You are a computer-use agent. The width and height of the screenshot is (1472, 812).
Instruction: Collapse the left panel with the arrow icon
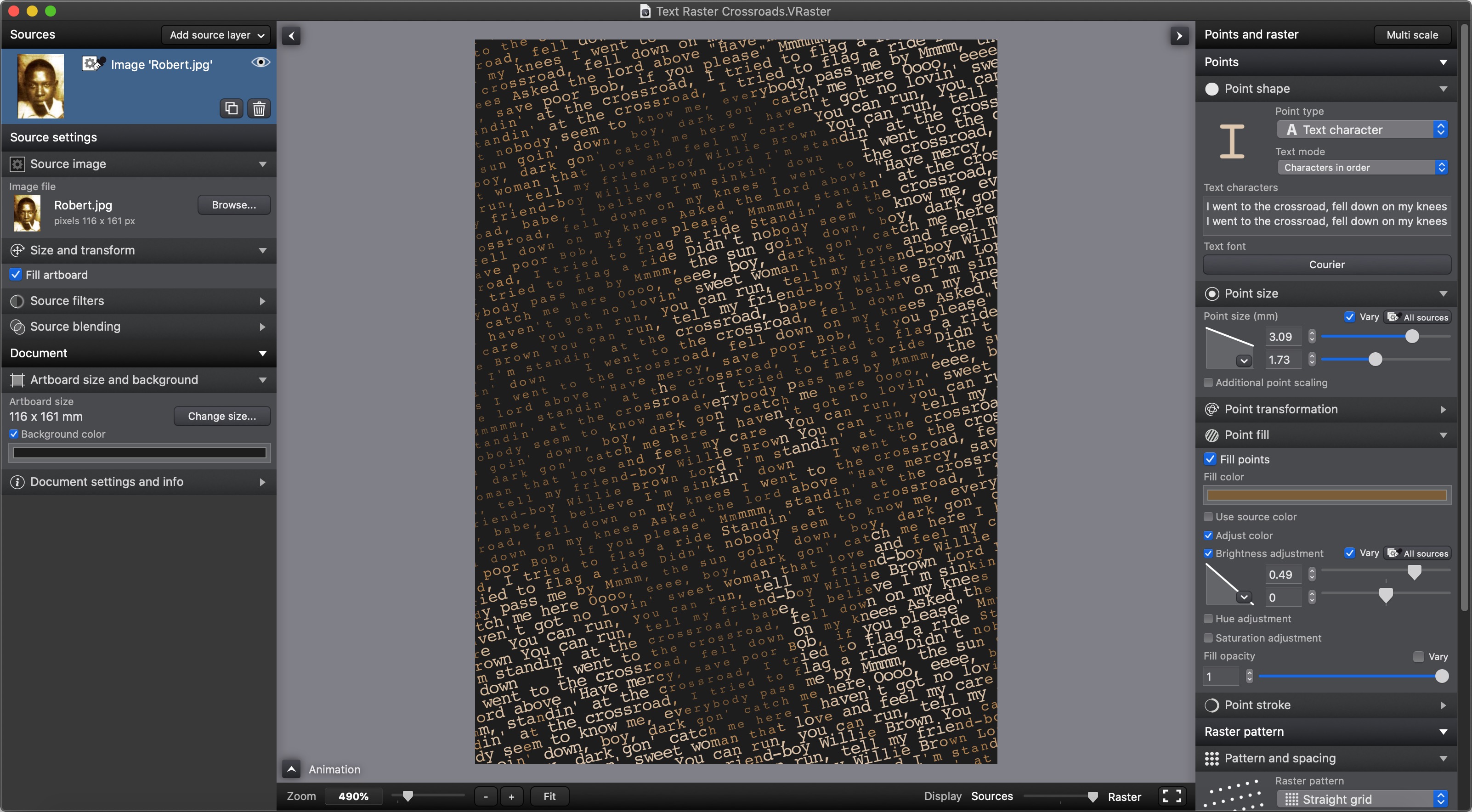[x=291, y=36]
